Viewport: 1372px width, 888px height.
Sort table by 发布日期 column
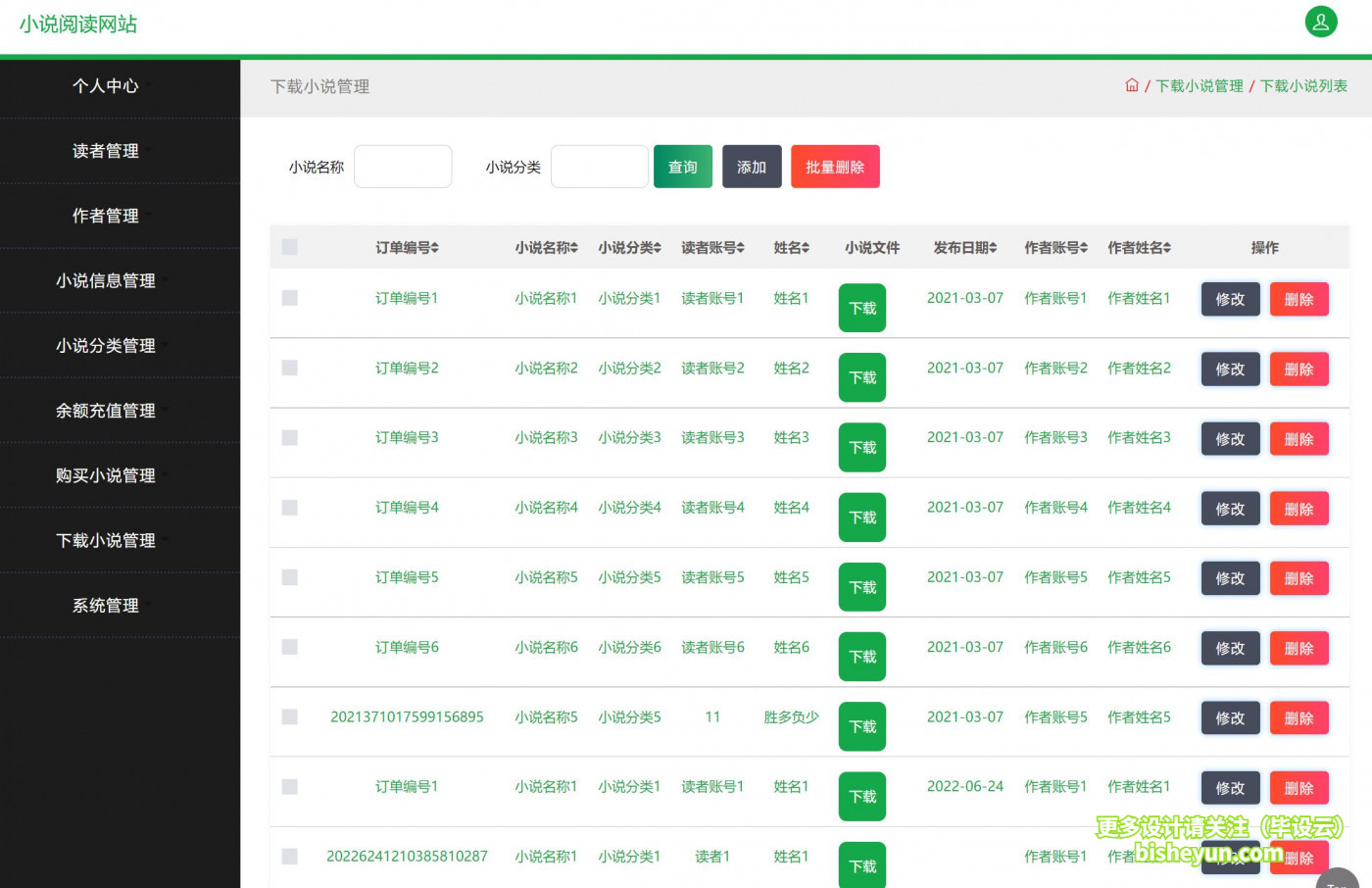pyautogui.click(x=993, y=248)
